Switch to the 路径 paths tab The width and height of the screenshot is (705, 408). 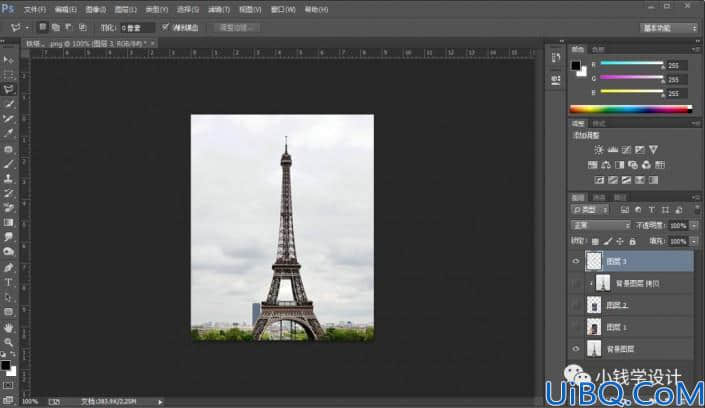[x=620, y=197]
